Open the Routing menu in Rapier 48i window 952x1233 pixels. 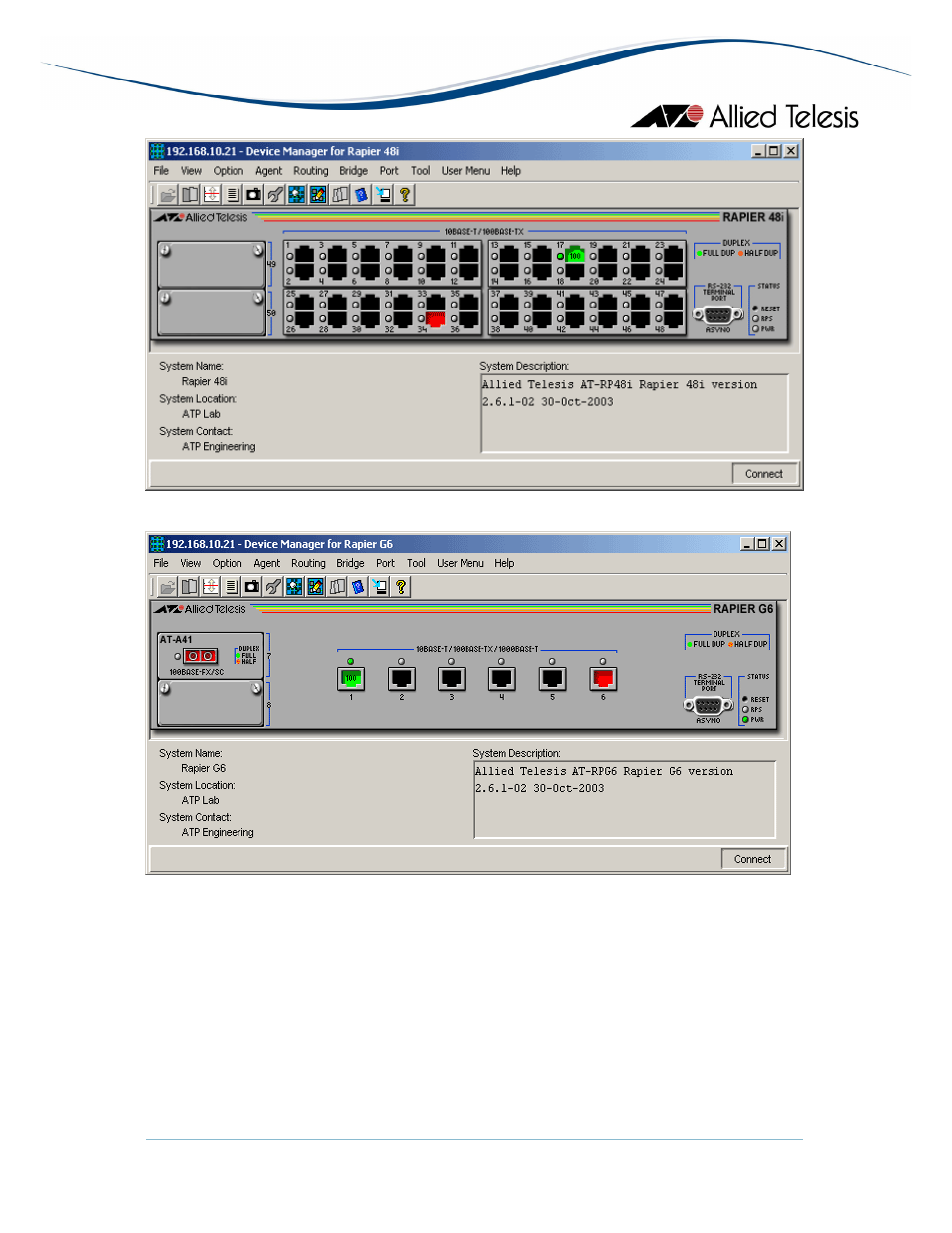pos(311,171)
